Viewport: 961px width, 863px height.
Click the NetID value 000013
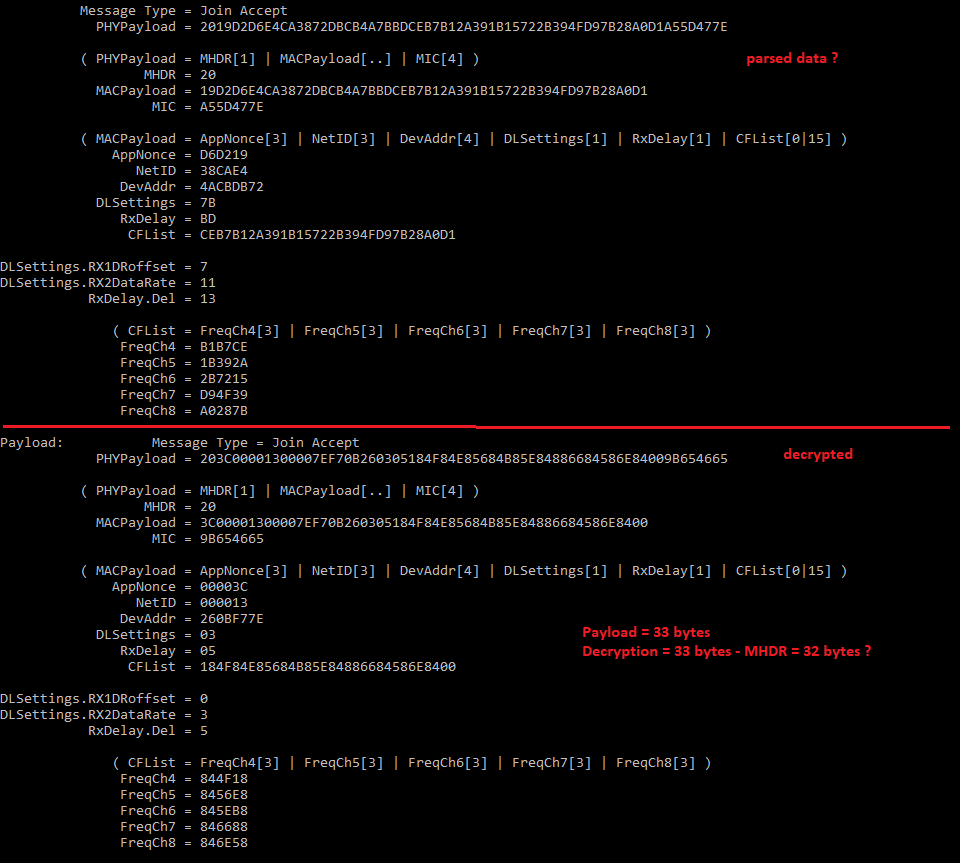pyautogui.click(x=224, y=603)
